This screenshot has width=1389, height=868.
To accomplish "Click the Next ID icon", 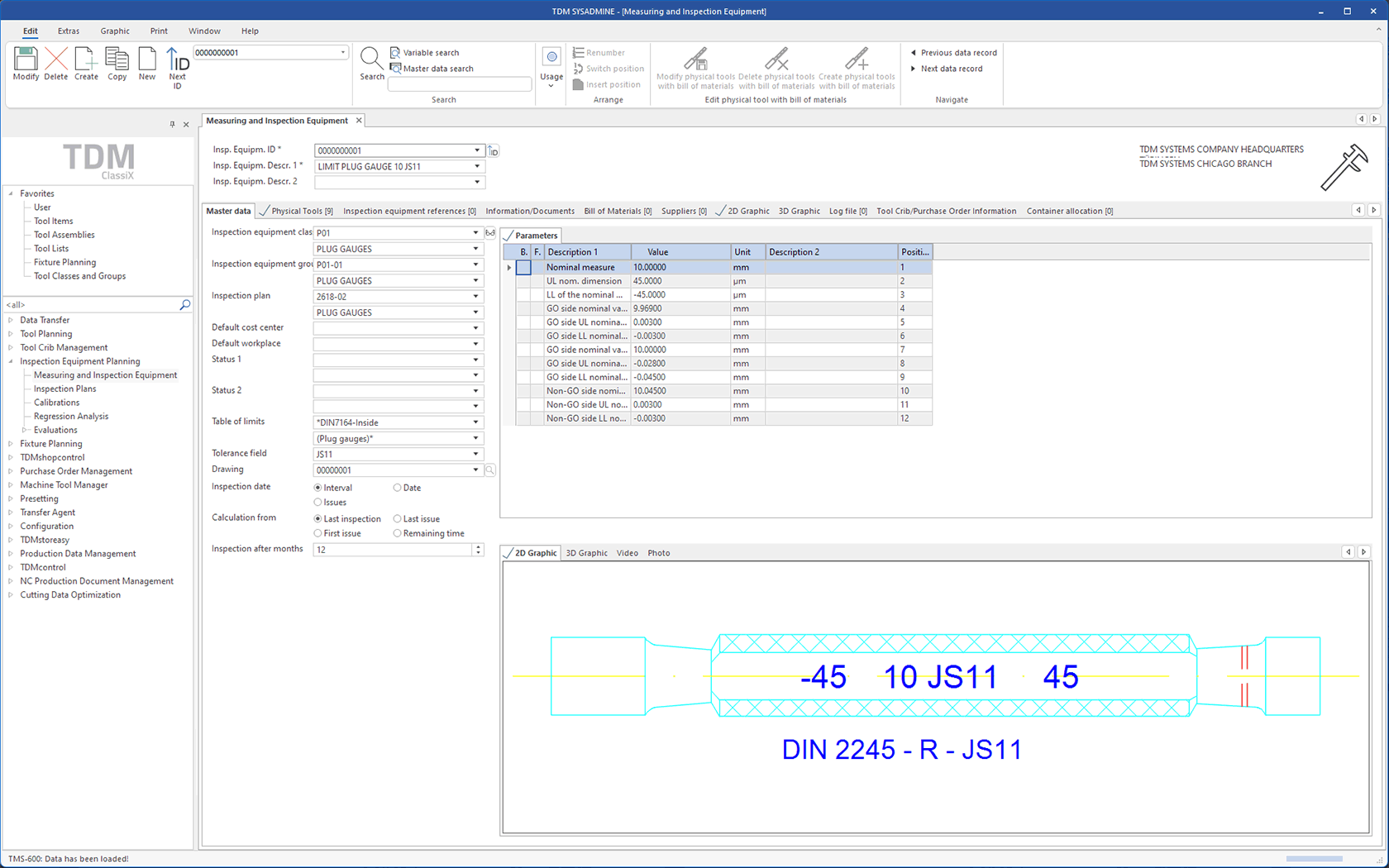I will pyautogui.click(x=177, y=59).
